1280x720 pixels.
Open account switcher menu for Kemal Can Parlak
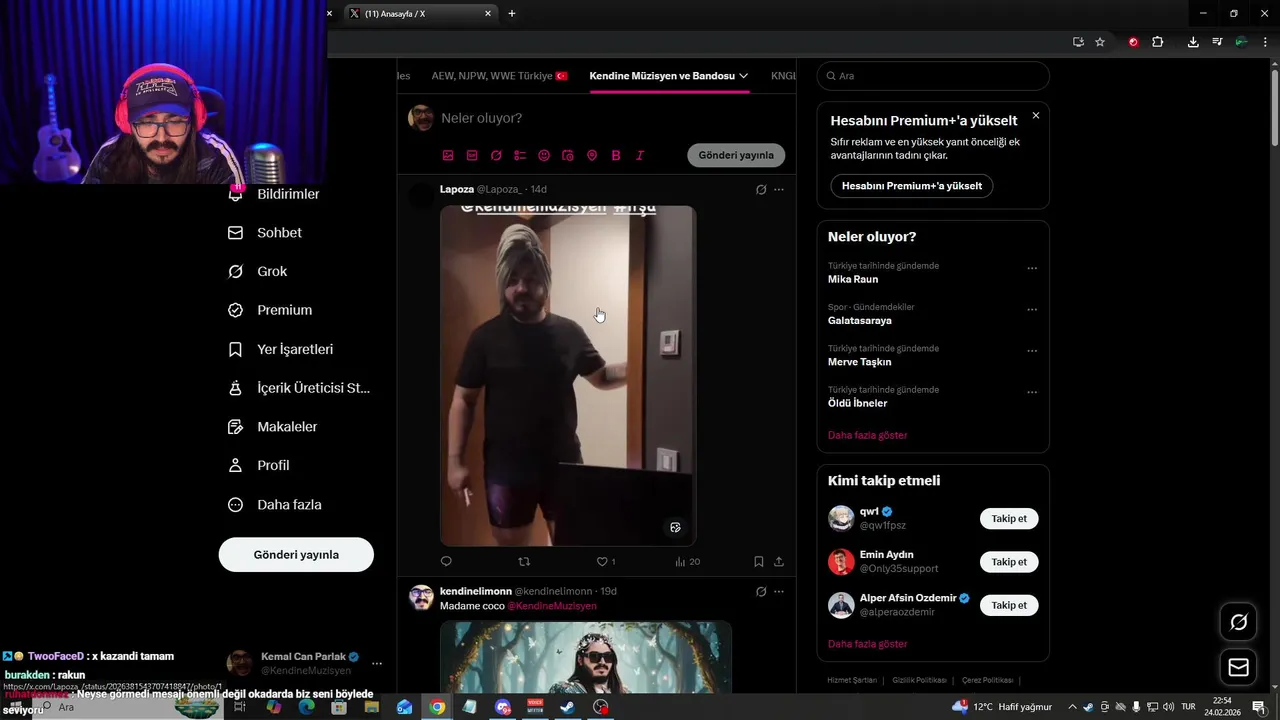pos(377,663)
